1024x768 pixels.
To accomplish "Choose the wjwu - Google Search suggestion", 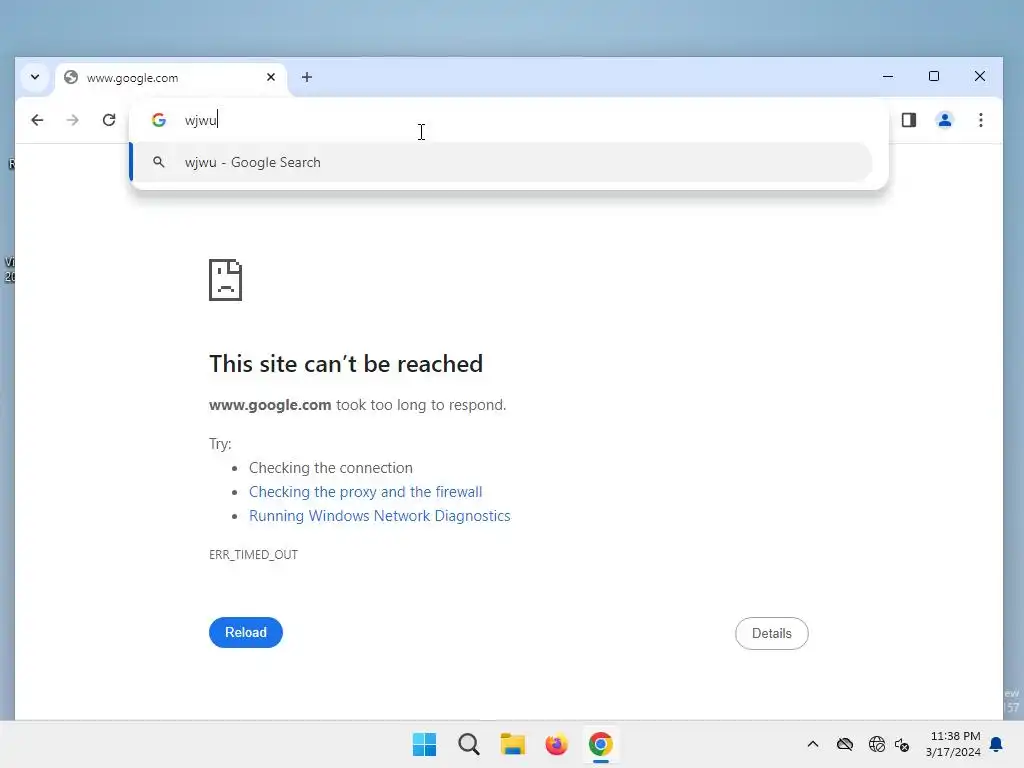I will pos(502,162).
